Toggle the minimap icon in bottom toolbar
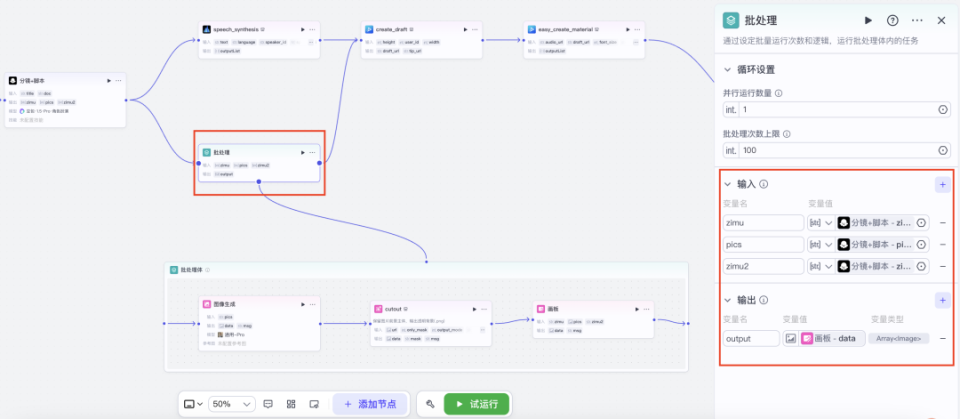The image size is (960, 419). click(314, 404)
